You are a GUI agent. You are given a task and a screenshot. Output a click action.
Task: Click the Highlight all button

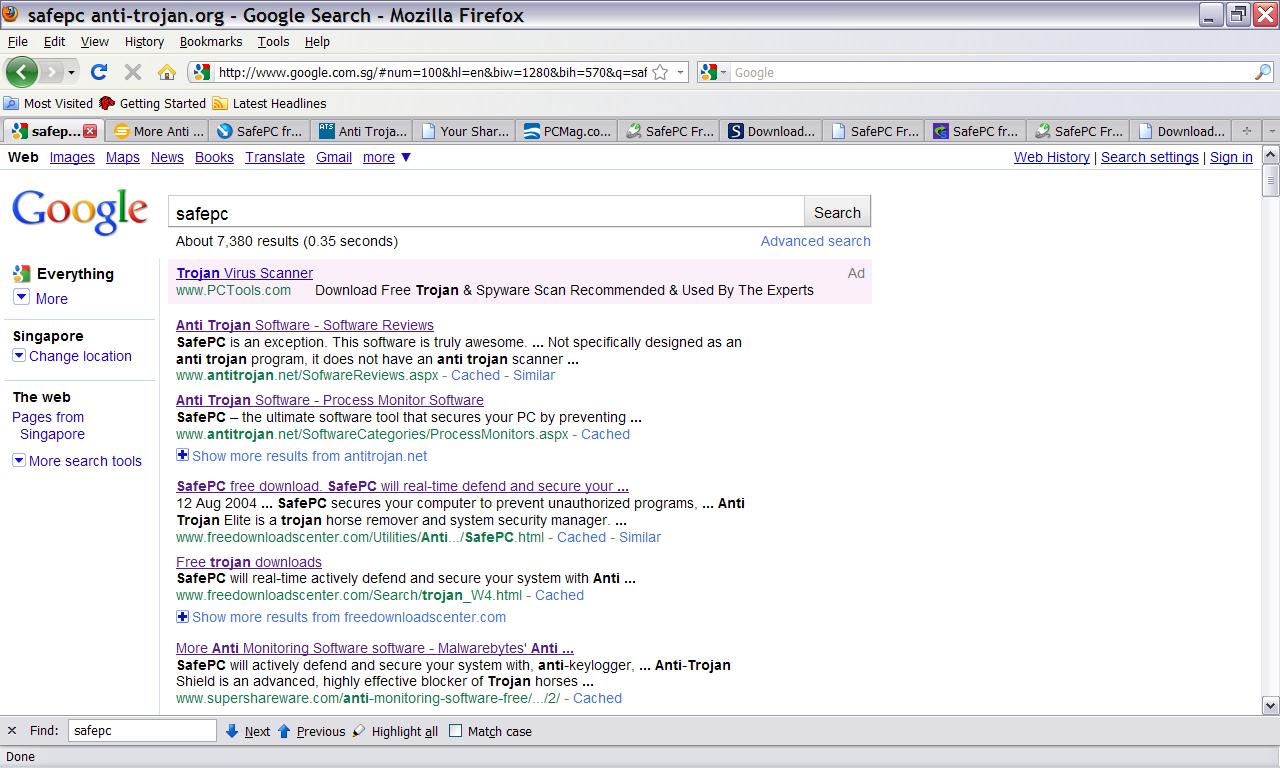[x=395, y=731]
